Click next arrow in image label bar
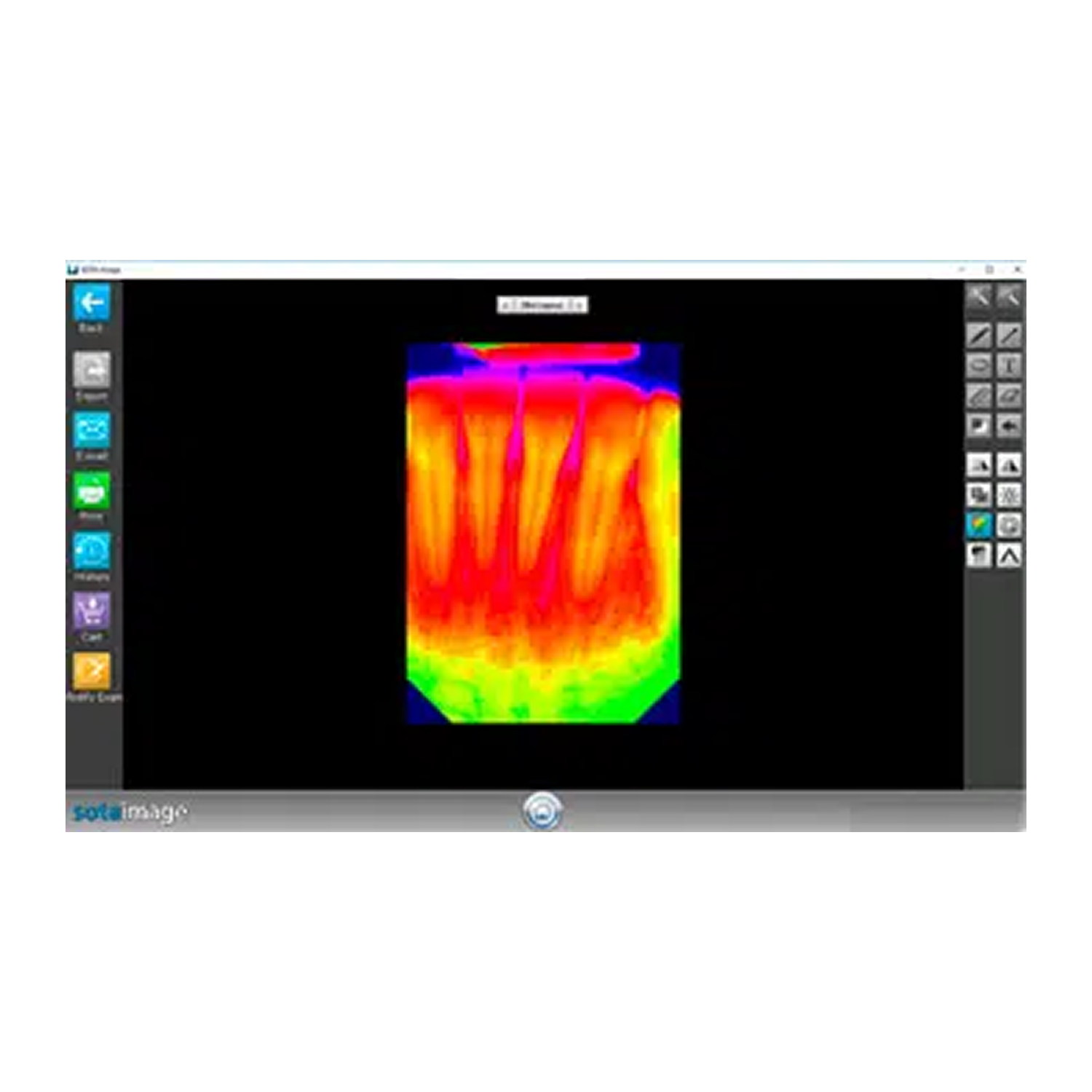 [x=579, y=305]
